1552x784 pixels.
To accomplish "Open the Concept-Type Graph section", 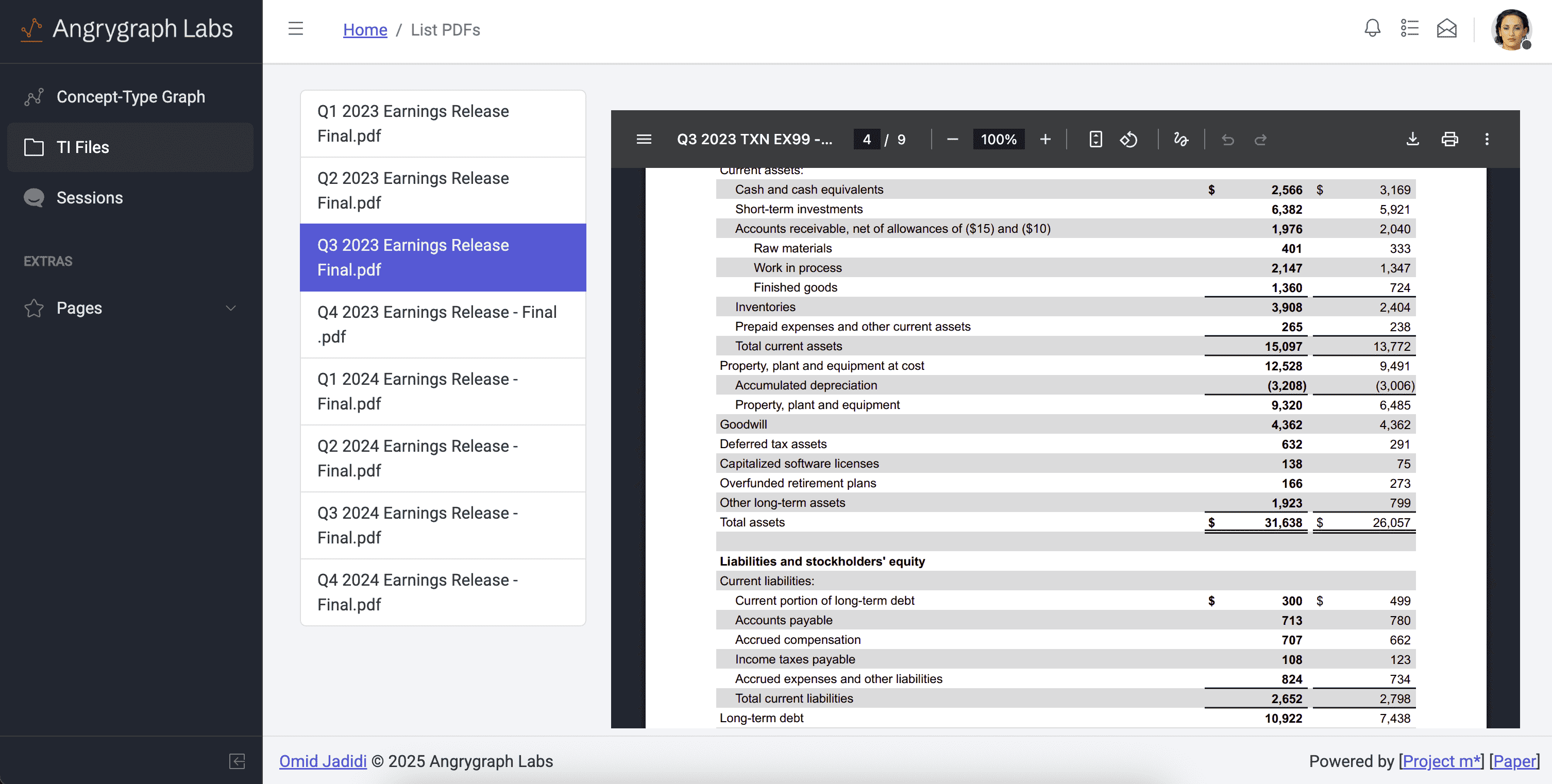I will [x=130, y=96].
